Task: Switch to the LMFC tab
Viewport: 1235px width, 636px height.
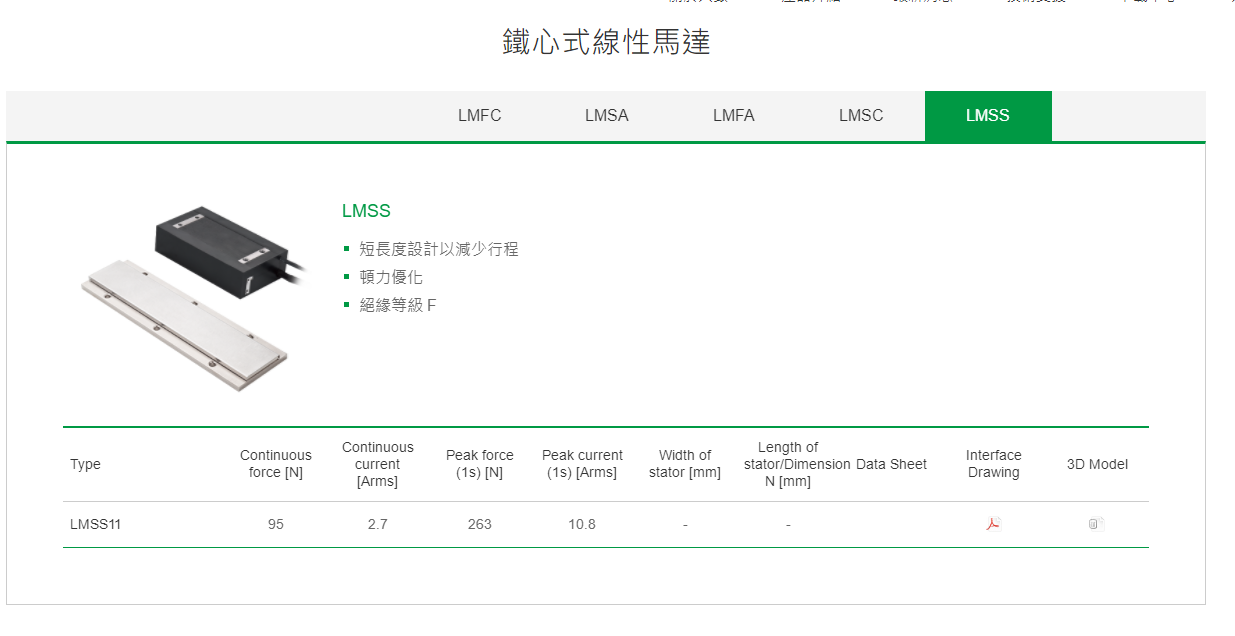Action: pos(479,116)
